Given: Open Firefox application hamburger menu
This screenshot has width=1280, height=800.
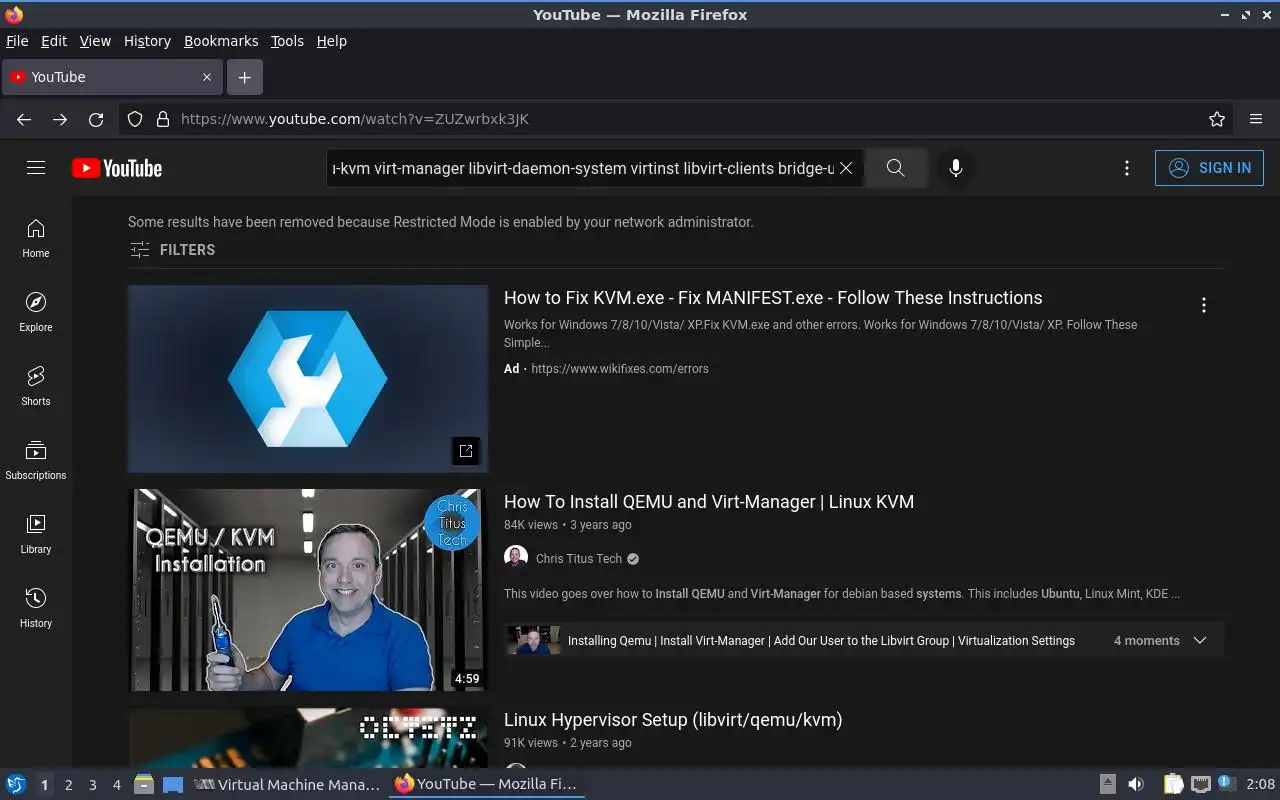Looking at the screenshot, I should pos(1256,119).
